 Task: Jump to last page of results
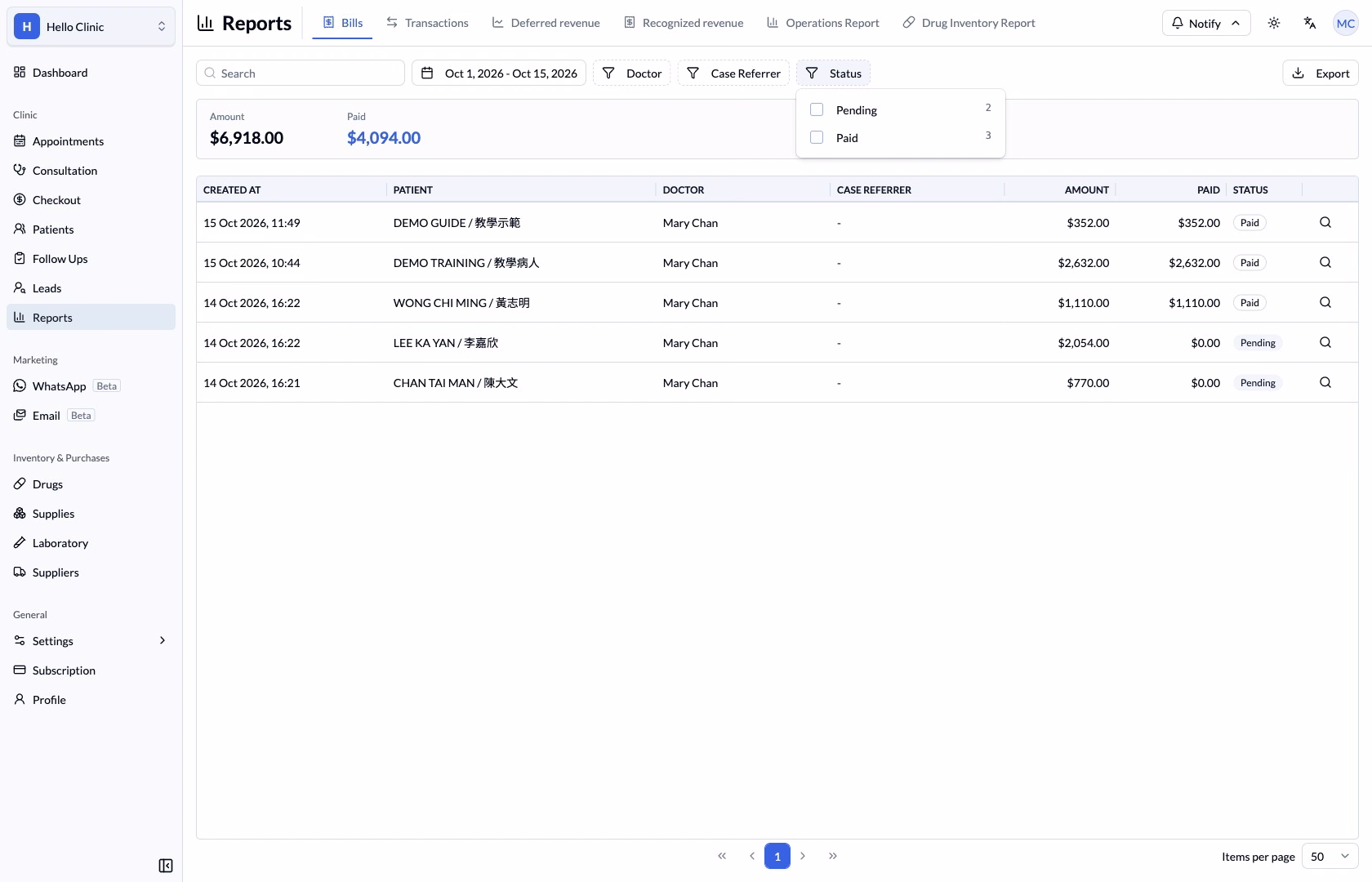tap(832, 856)
